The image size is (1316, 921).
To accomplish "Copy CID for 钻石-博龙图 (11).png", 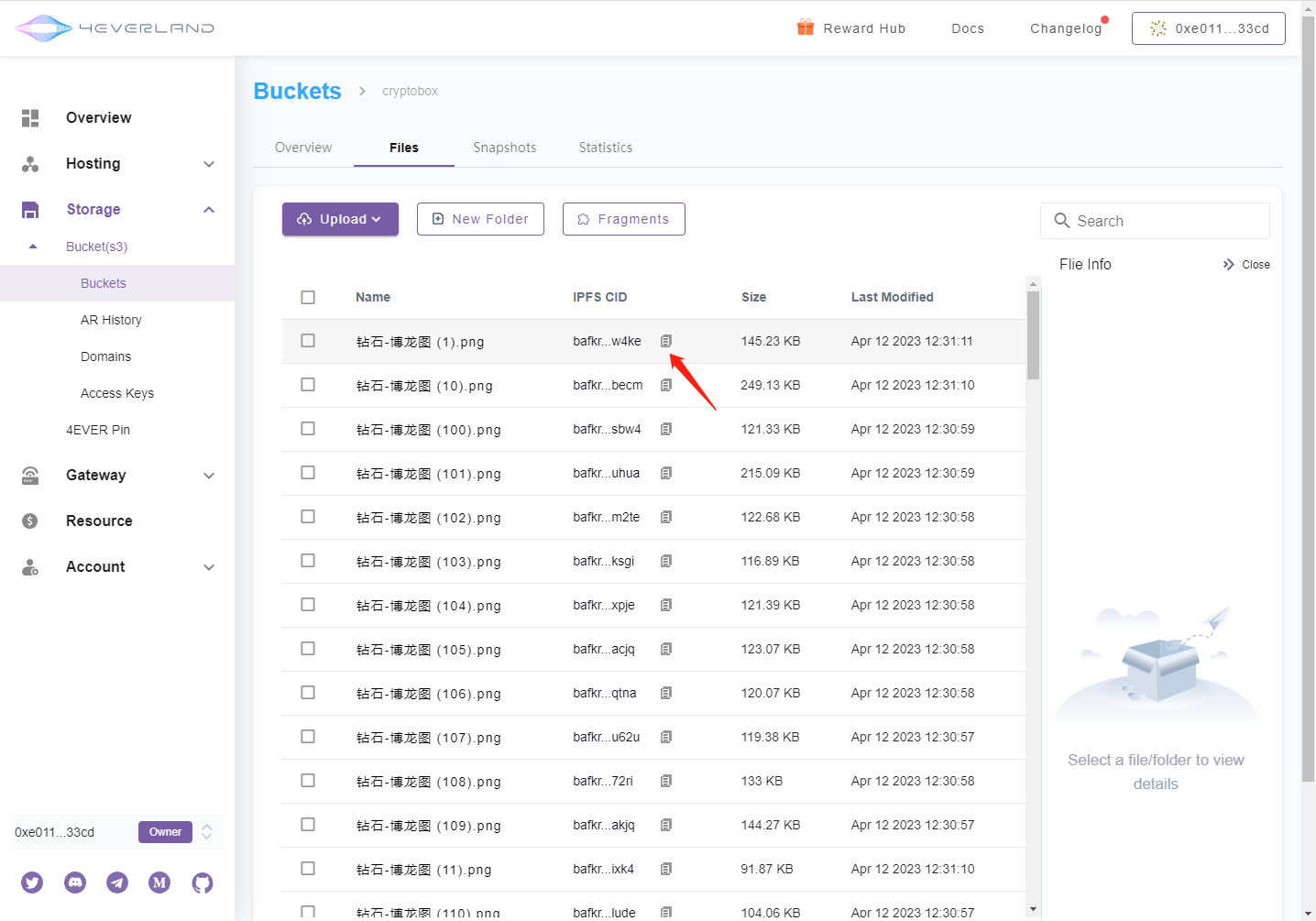I will 666,869.
